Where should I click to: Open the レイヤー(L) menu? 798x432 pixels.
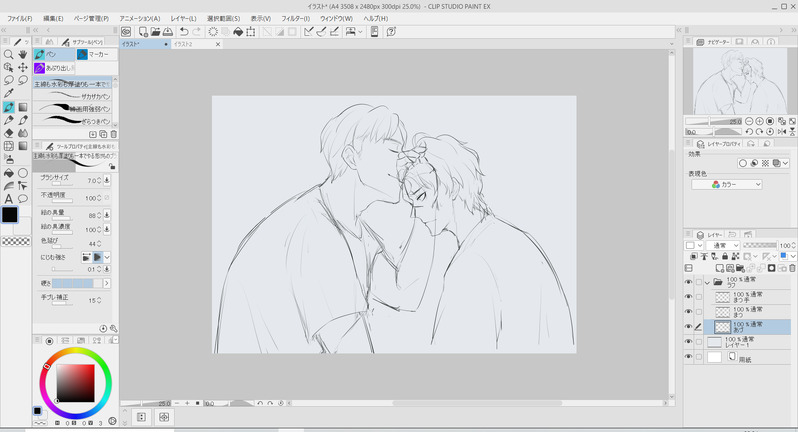click(183, 18)
